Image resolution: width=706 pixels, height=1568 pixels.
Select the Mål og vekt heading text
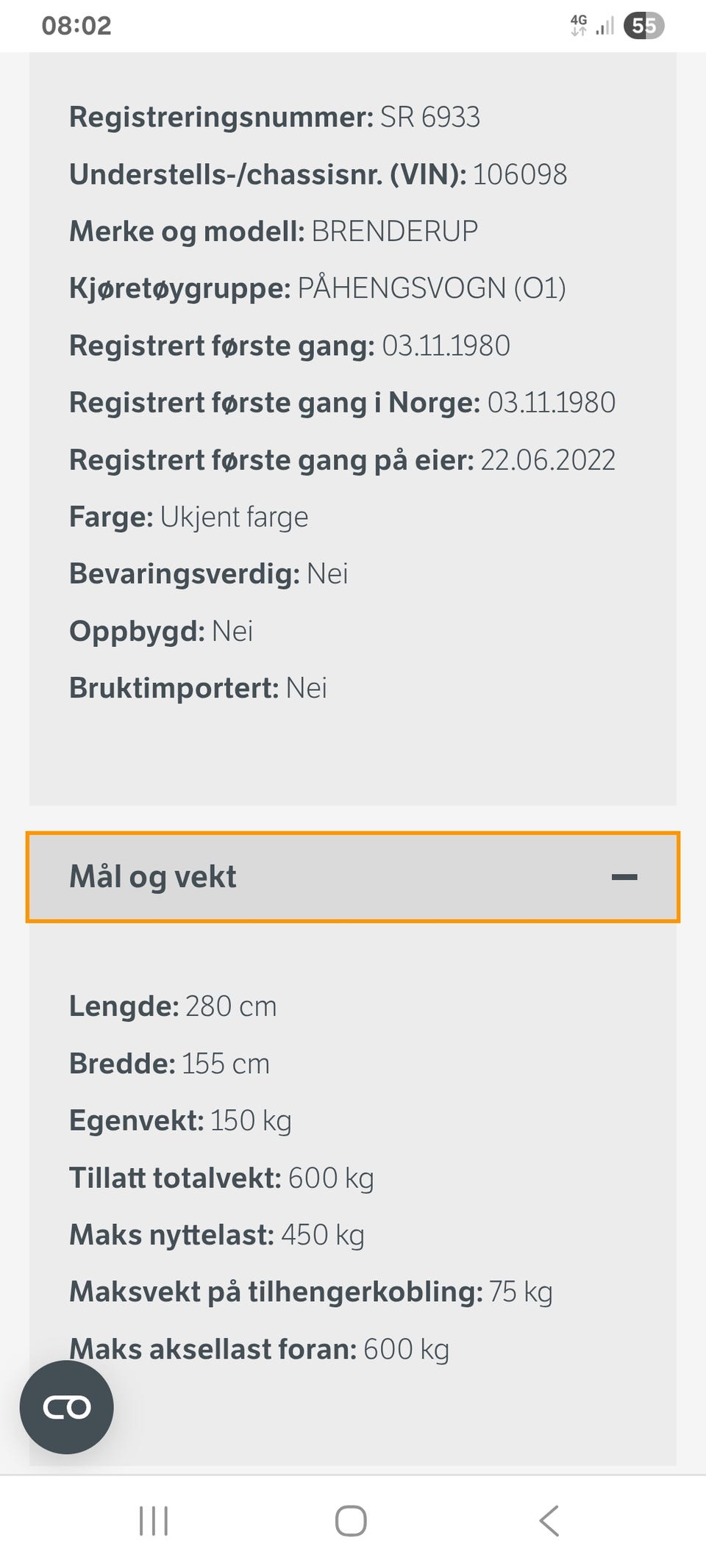coord(151,876)
